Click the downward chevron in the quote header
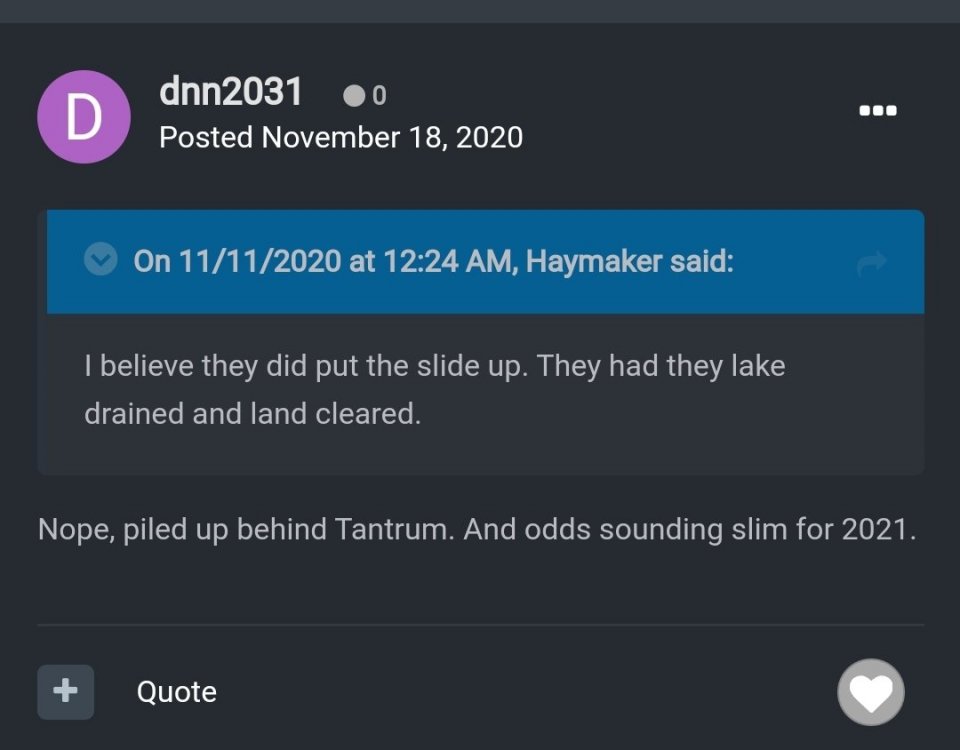 [x=100, y=258]
